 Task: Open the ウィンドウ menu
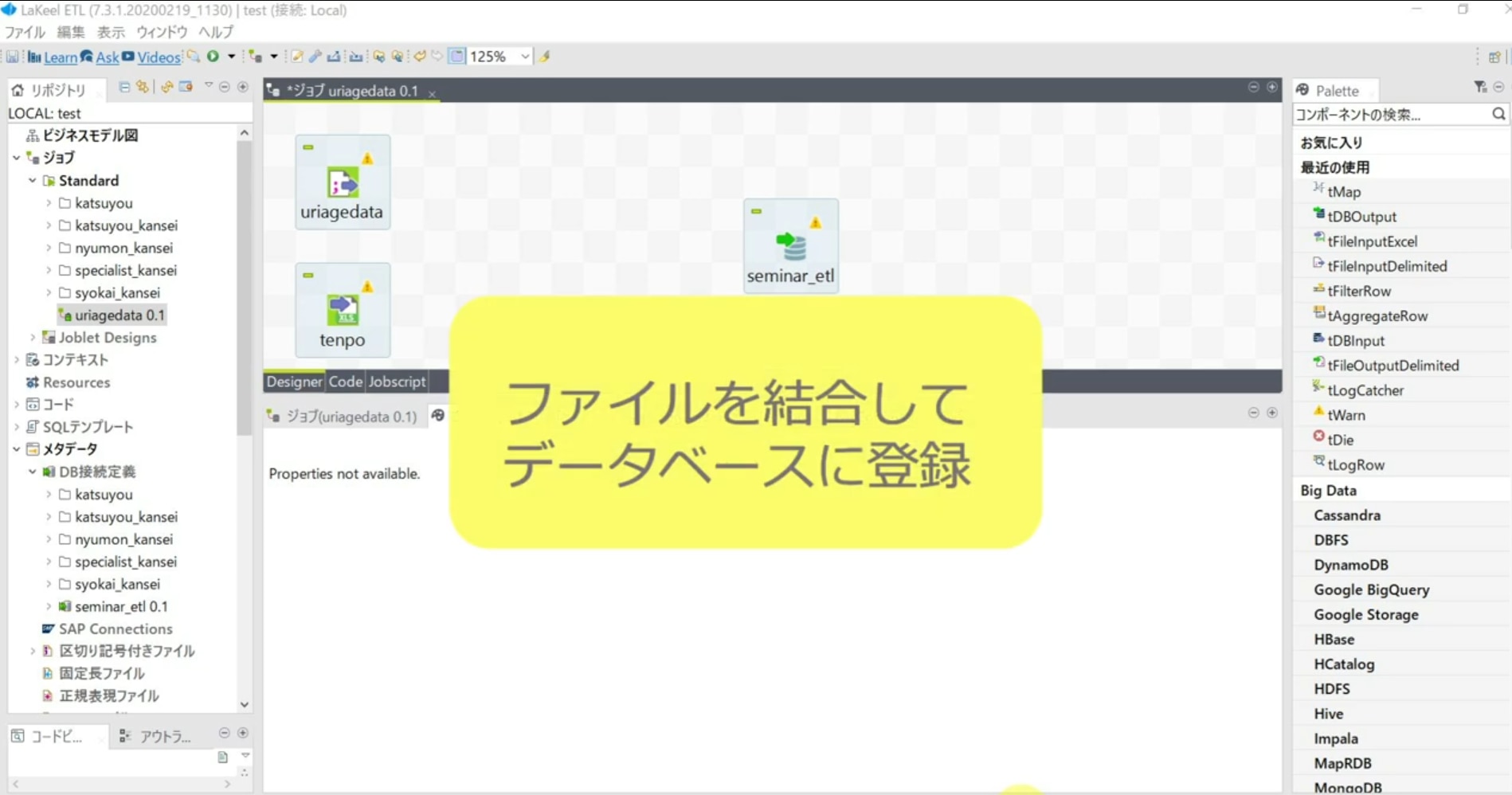coord(162,32)
